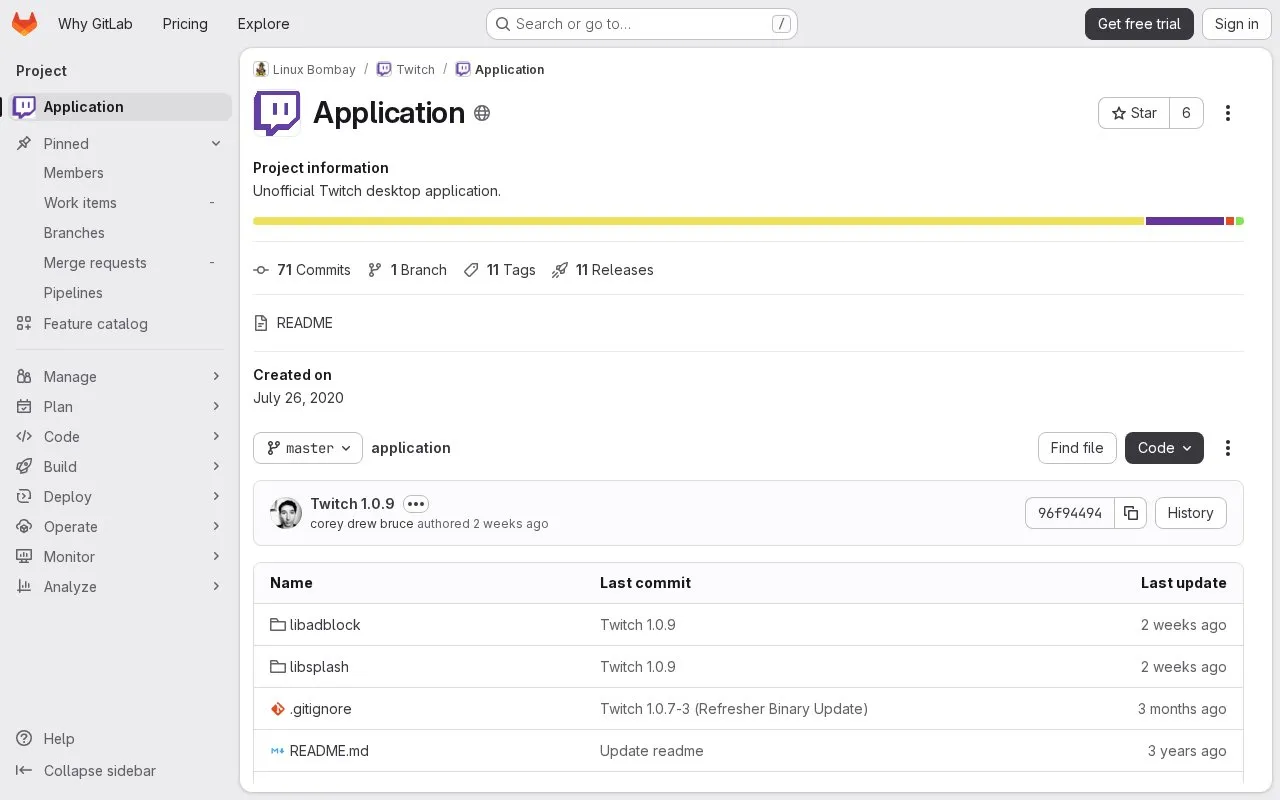
Task: Focus the Search or go to field
Action: coord(641,24)
